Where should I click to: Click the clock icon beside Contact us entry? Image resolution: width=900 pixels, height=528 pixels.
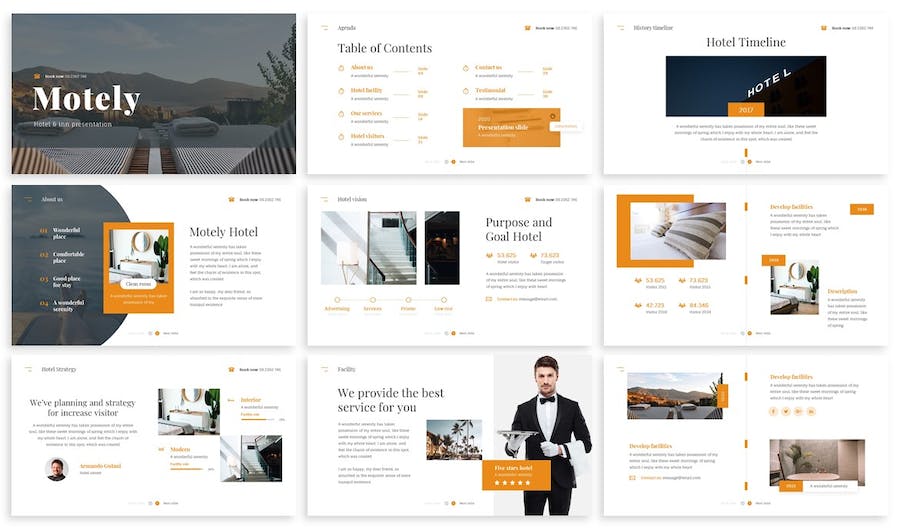pos(466,69)
